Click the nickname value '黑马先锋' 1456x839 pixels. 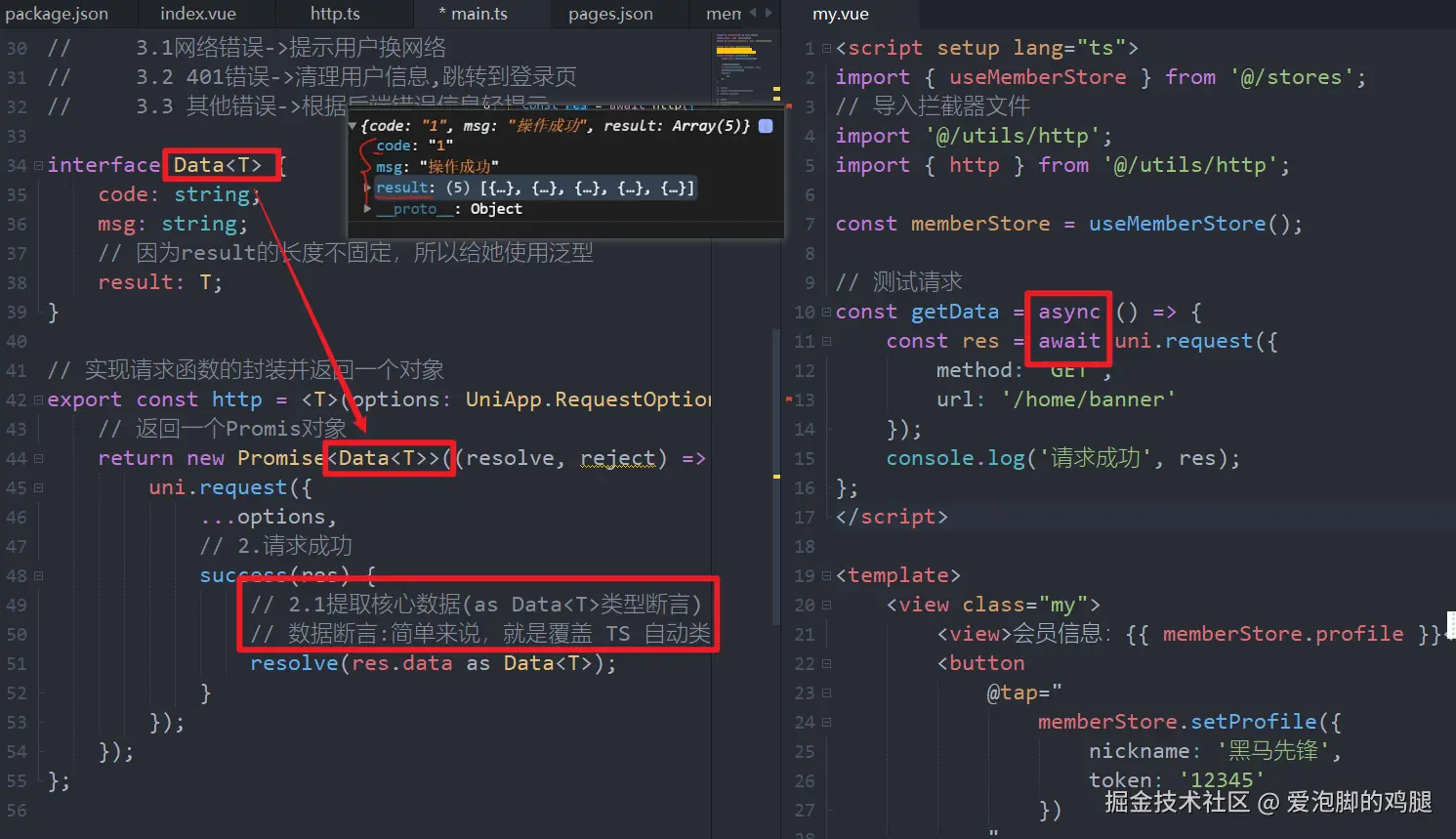click(1272, 751)
